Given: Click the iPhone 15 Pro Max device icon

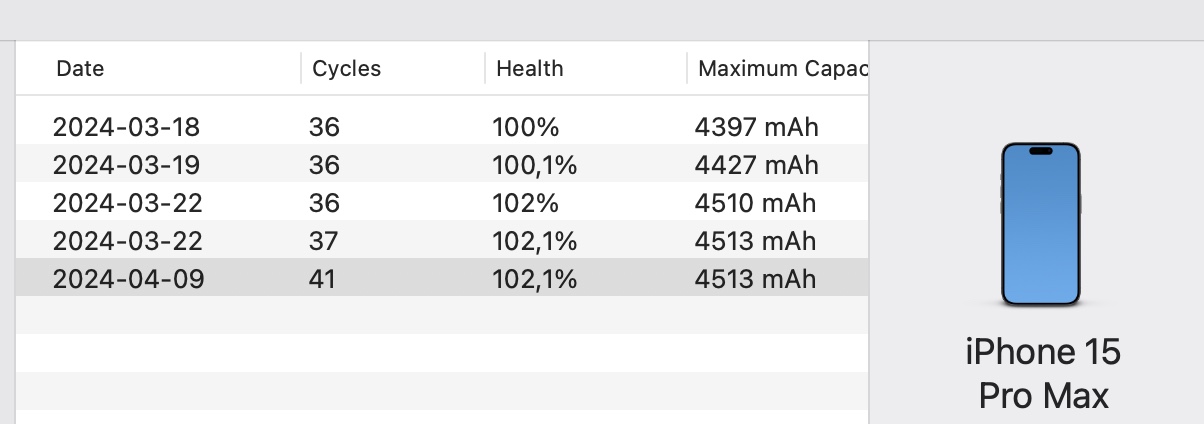Looking at the screenshot, I should click(x=1041, y=224).
